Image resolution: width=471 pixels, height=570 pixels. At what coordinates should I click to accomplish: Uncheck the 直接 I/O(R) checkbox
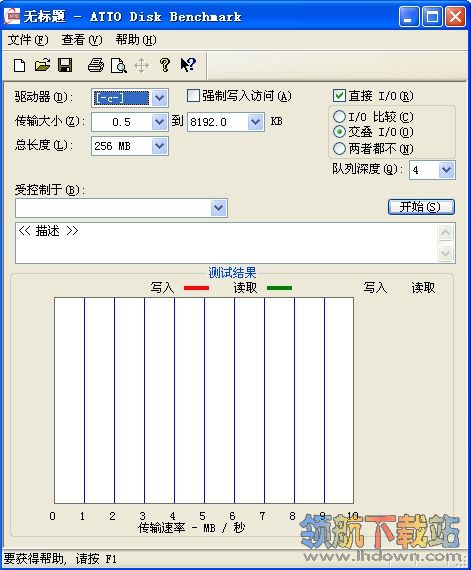coord(339,96)
